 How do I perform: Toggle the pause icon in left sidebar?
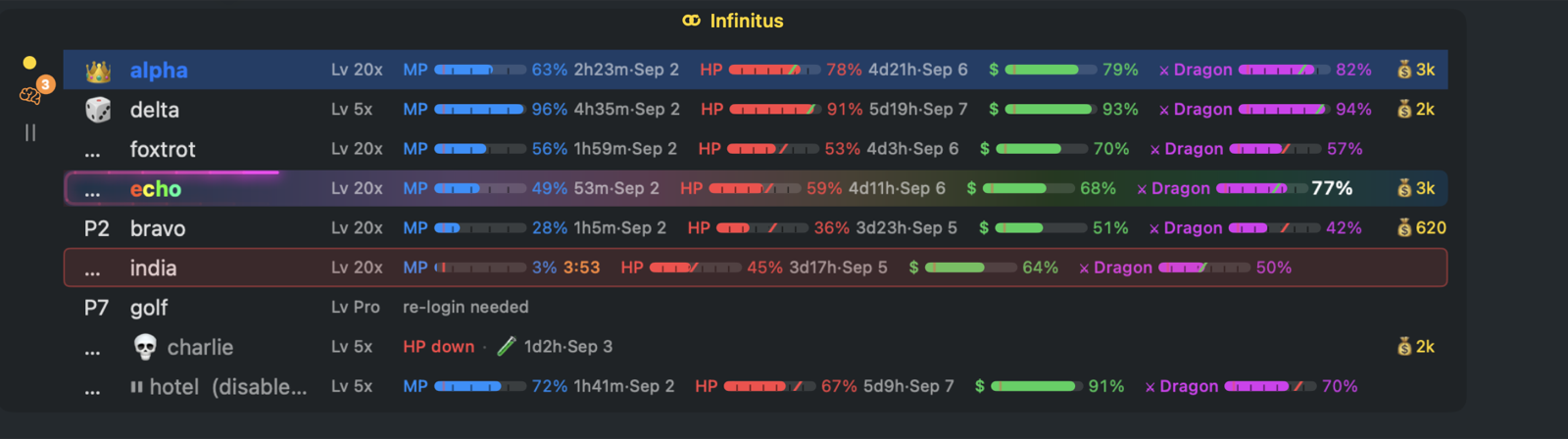point(30,132)
